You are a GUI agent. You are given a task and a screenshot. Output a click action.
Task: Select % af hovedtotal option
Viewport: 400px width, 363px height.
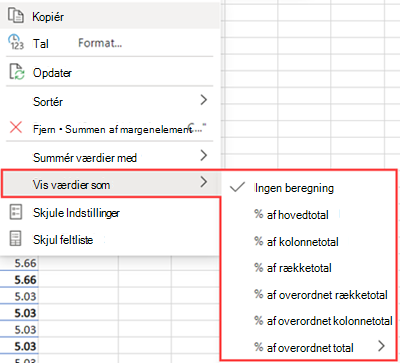(308, 215)
